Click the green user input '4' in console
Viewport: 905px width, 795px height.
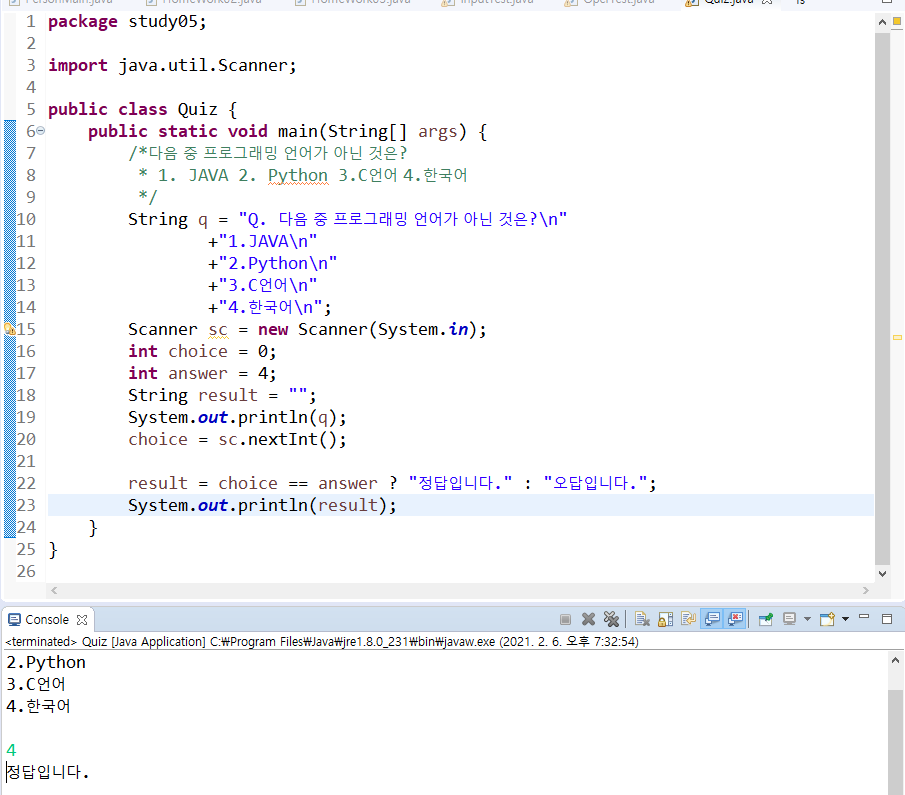pyautogui.click(x=11, y=750)
